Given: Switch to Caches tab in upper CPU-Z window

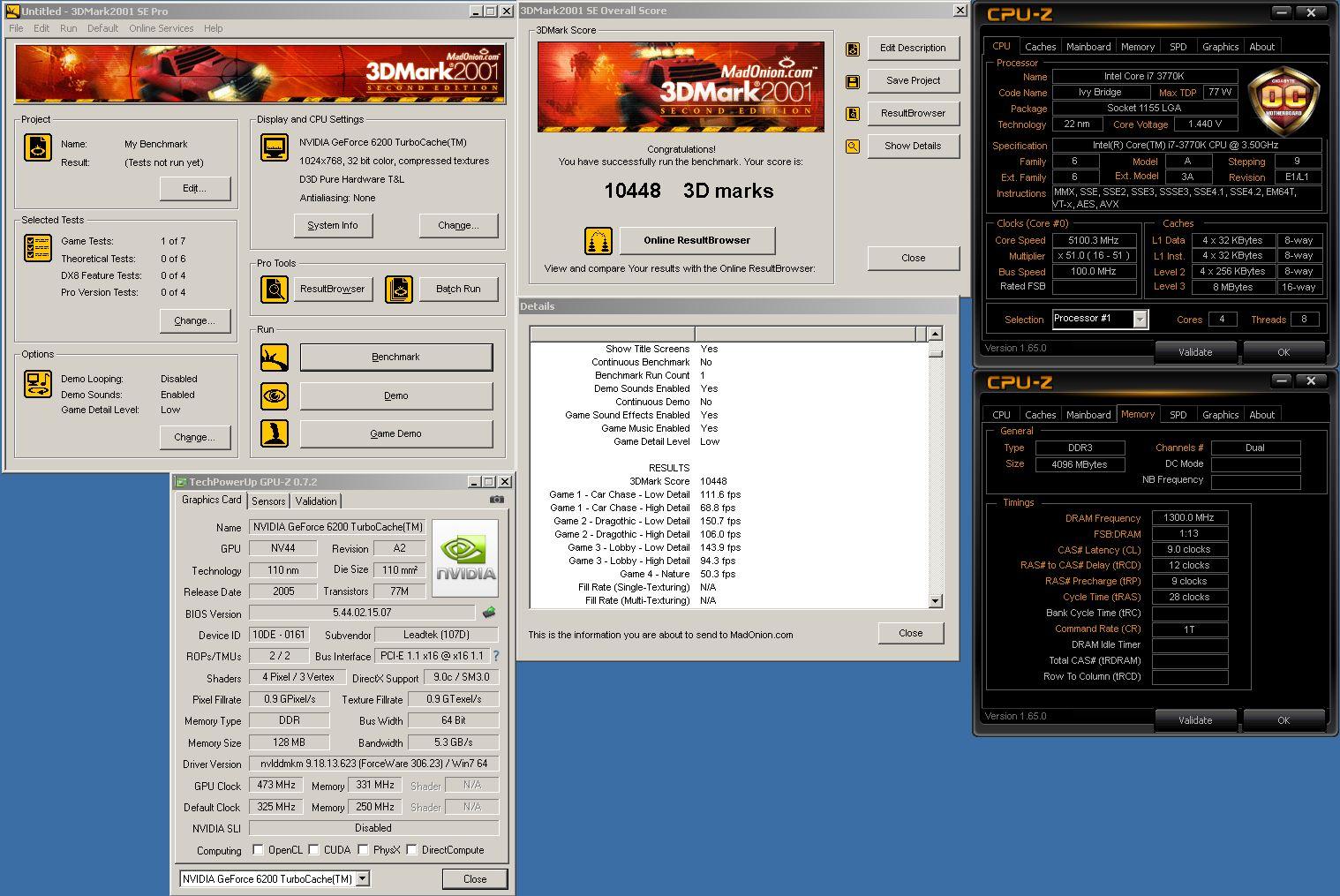Looking at the screenshot, I should (1040, 47).
